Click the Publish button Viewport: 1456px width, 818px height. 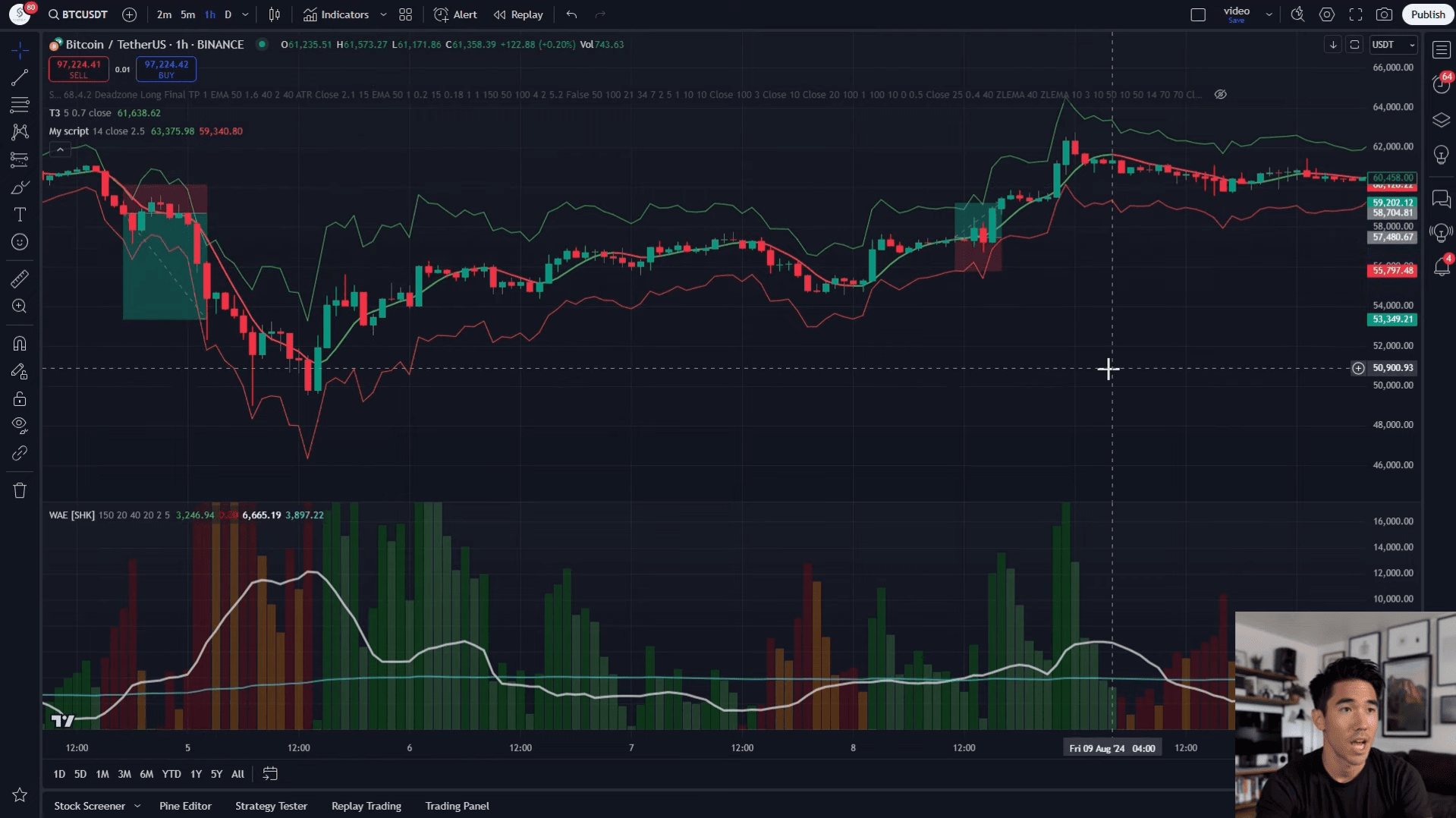pos(1428,14)
